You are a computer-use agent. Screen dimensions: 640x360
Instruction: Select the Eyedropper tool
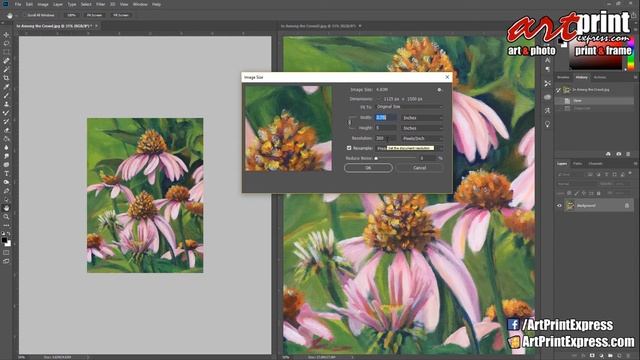[6, 87]
